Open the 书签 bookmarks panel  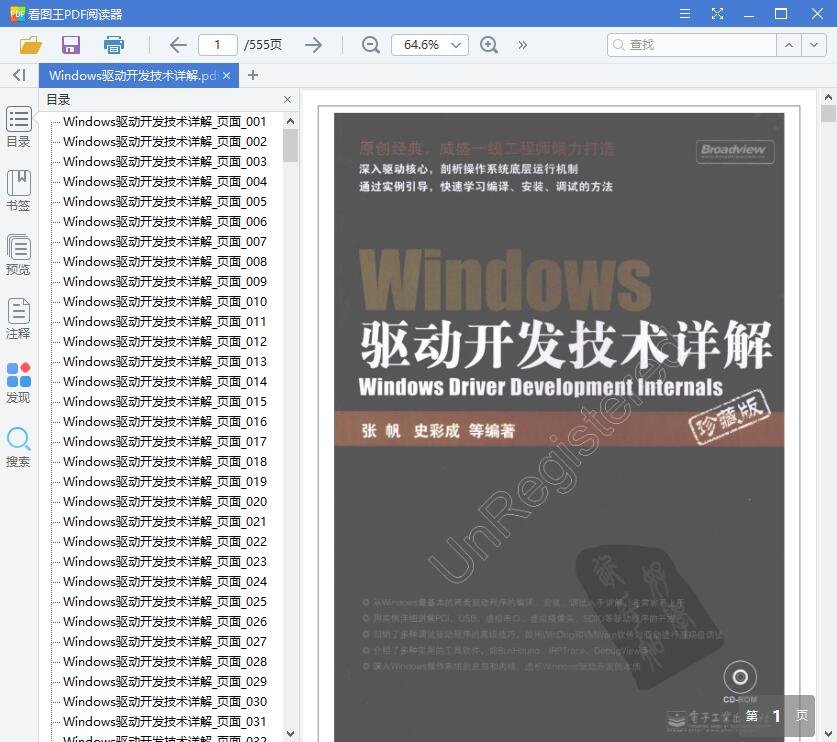pyautogui.click(x=19, y=191)
